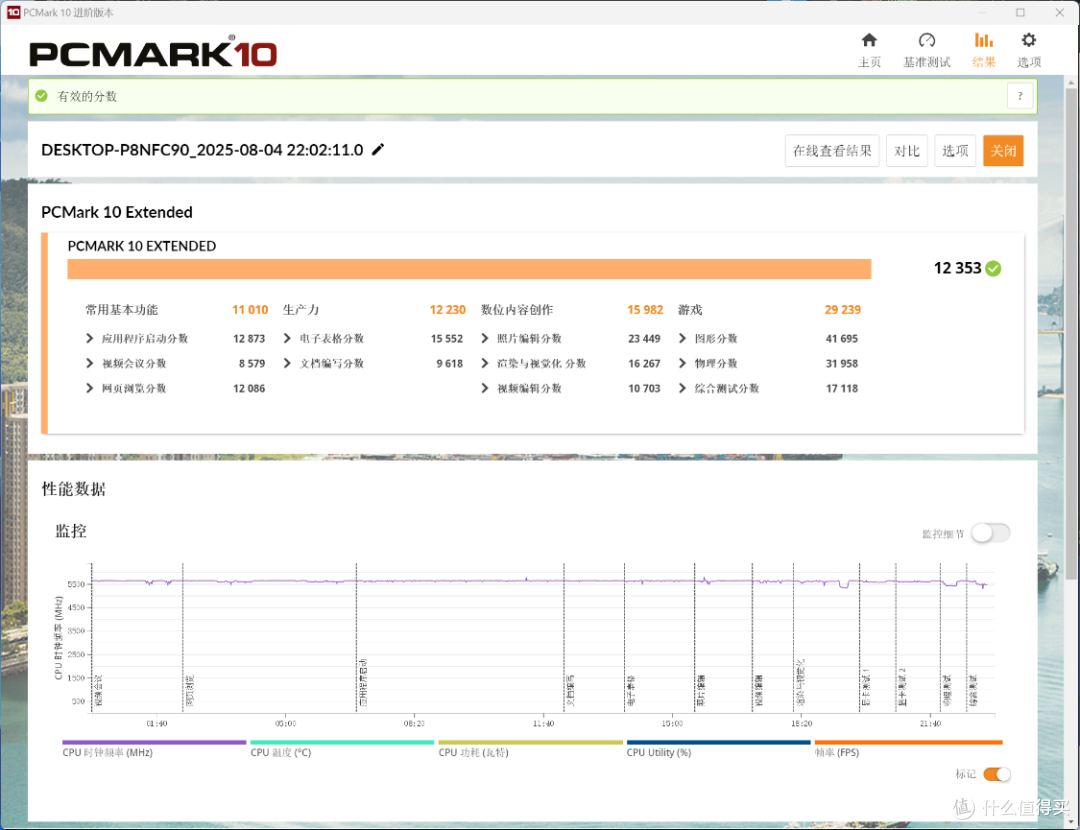Maximize the PCMark 10 window
Image resolution: width=1080 pixels, height=830 pixels.
pyautogui.click(x=1020, y=12)
